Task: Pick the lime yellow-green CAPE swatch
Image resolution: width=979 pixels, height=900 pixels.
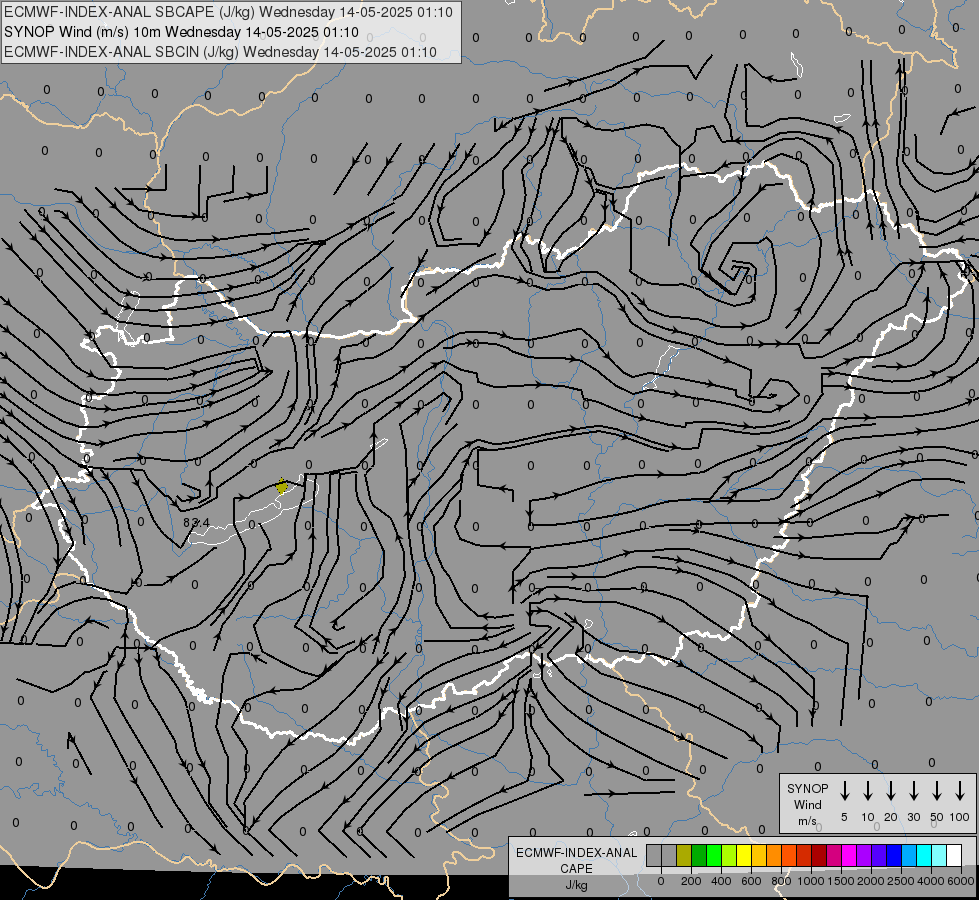Action: (x=729, y=855)
